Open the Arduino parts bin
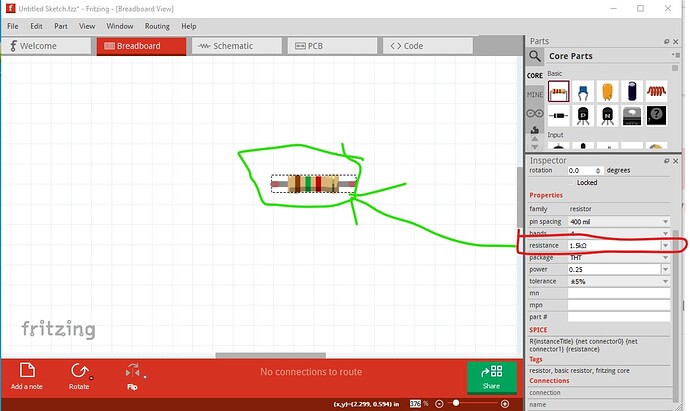This screenshot has height=411, width=690. [535, 114]
